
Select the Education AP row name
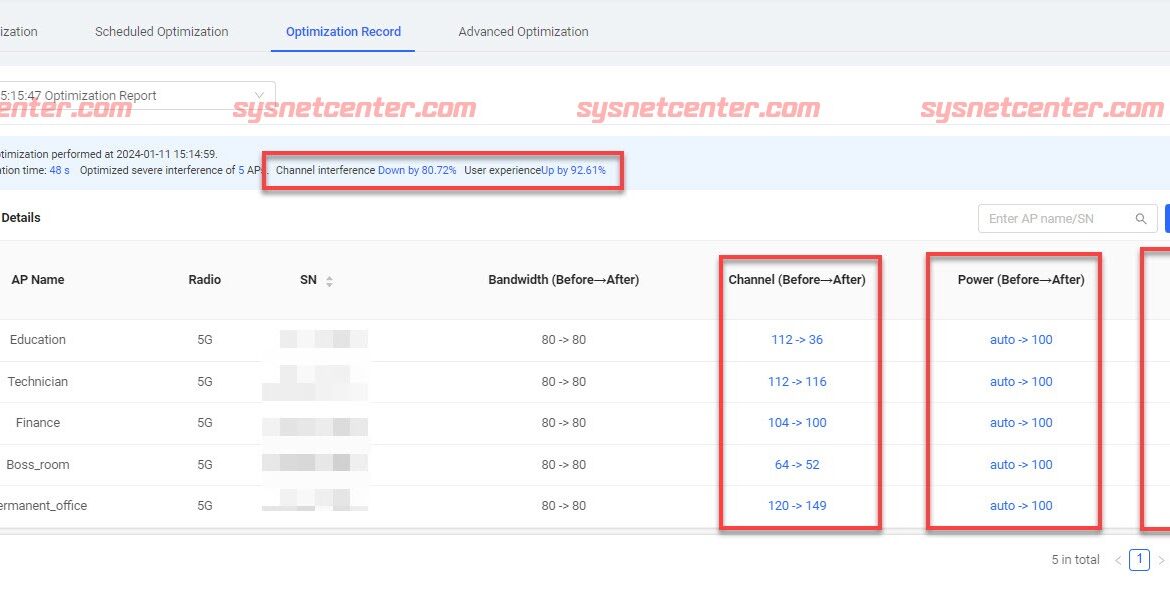38,340
